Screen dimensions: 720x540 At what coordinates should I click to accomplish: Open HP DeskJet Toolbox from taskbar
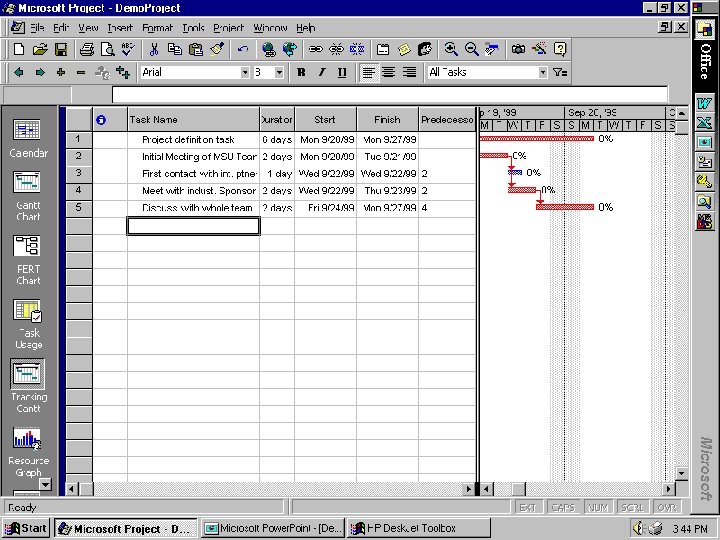pyautogui.click(x=418, y=529)
